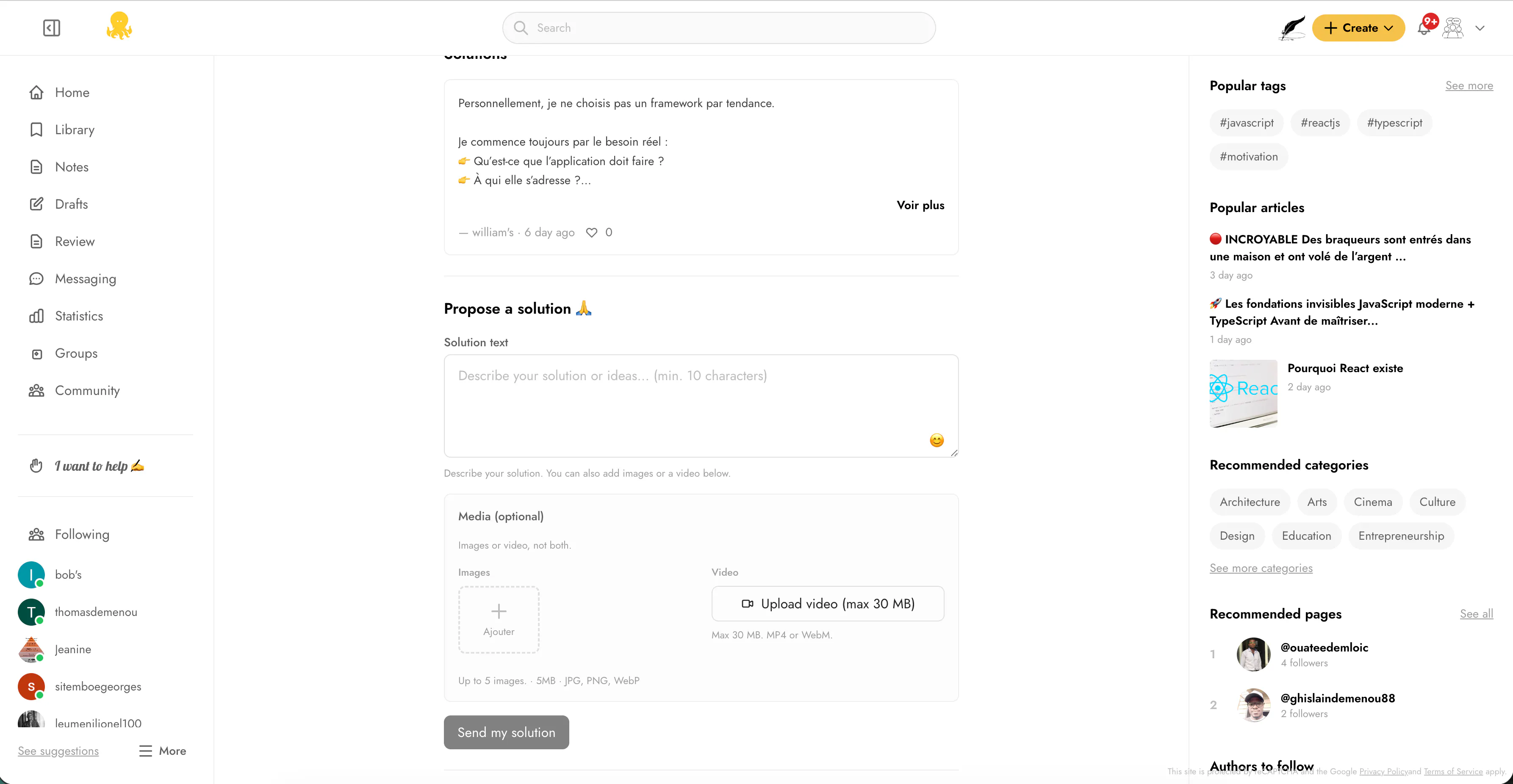Select the #typescript tag
The width and height of the screenshot is (1513, 784).
(1394, 123)
